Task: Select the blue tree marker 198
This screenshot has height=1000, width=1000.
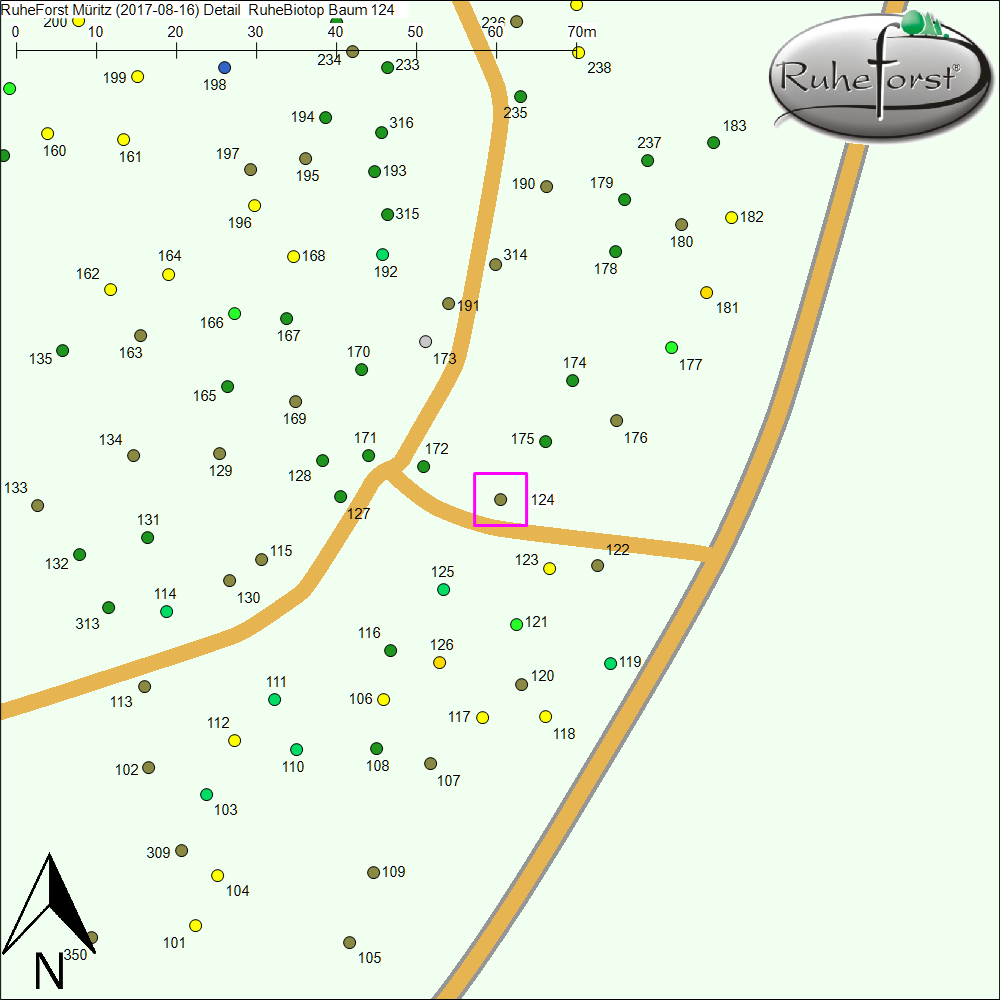Action: pyautogui.click(x=224, y=67)
